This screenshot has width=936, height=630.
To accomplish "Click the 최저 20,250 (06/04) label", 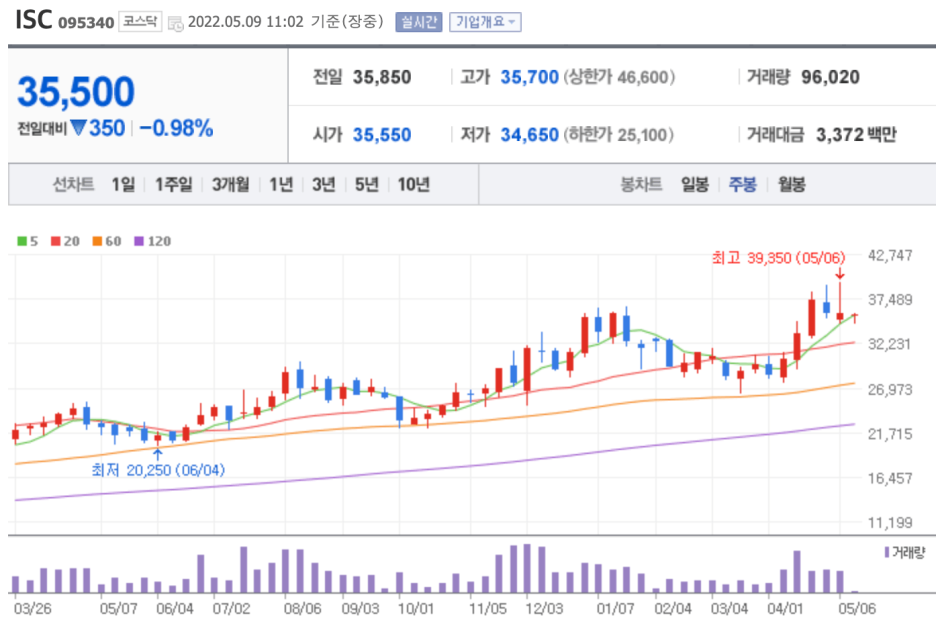I will point(158,470).
